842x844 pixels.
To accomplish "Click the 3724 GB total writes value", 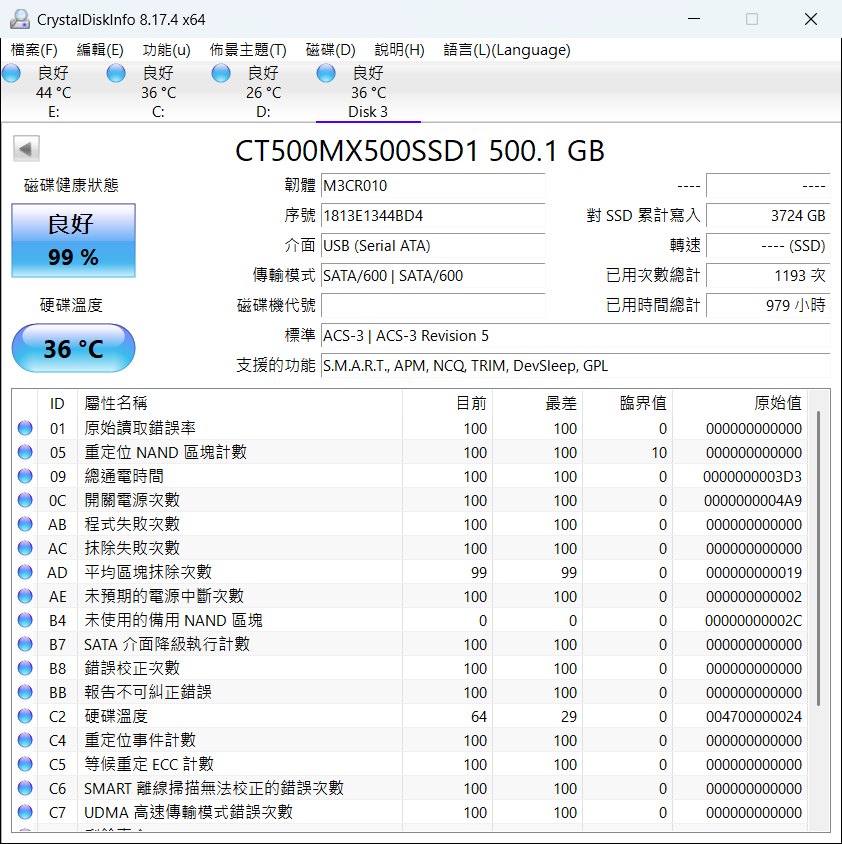I will pos(768,216).
